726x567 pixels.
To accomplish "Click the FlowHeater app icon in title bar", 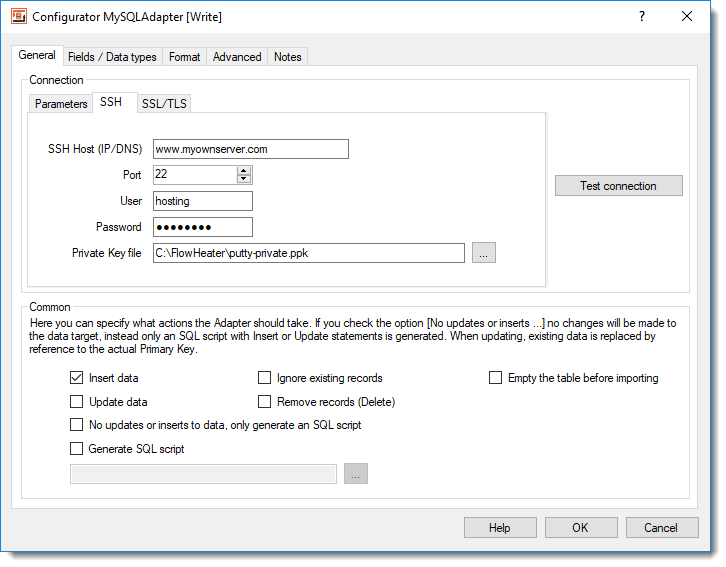I will [19, 17].
